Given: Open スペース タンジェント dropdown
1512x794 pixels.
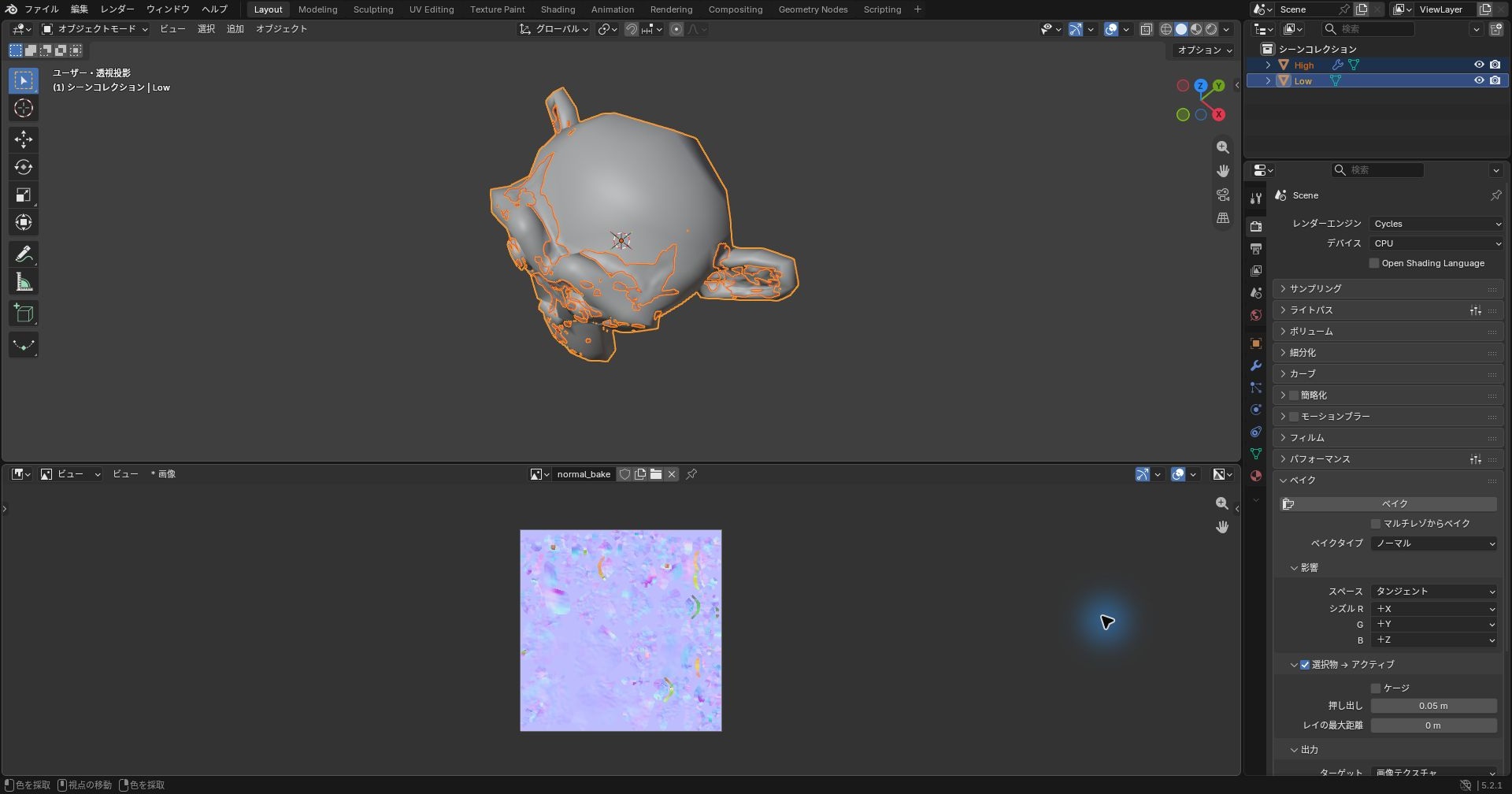Looking at the screenshot, I should [x=1434, y=592].
